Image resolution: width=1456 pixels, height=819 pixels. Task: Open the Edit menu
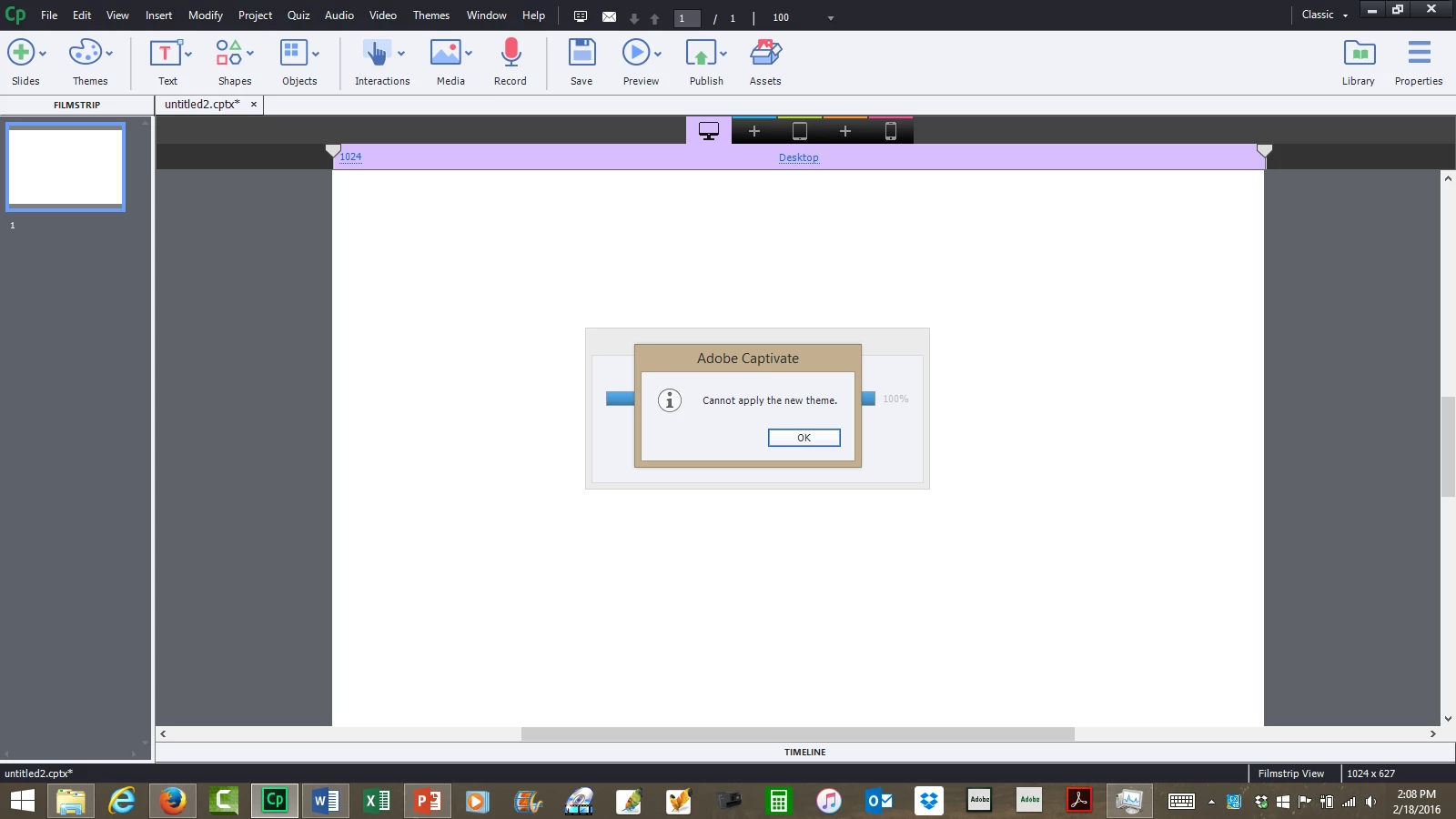click(82, 15)
